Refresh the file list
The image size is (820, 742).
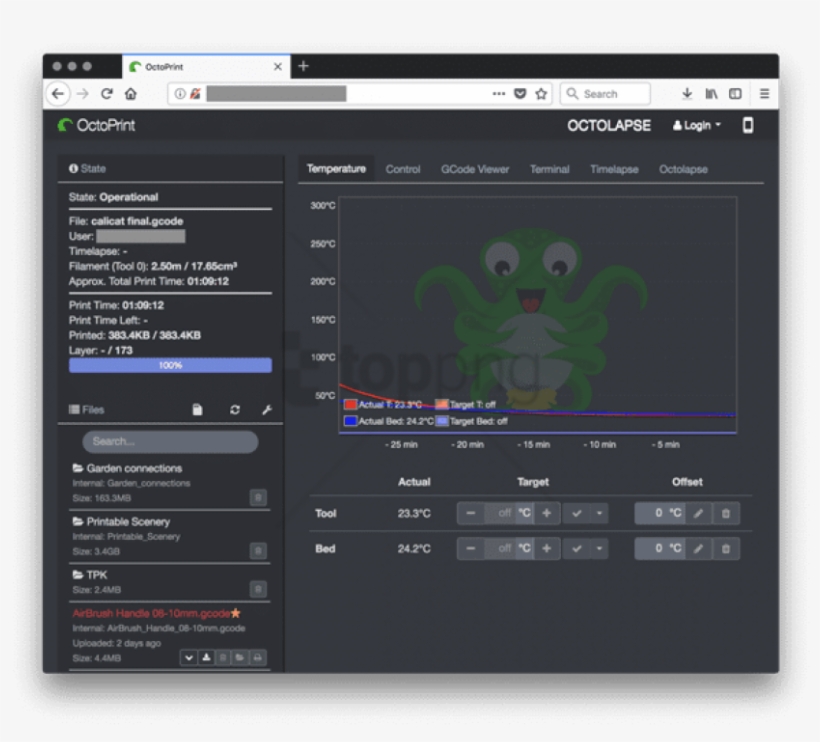(235, 409)
